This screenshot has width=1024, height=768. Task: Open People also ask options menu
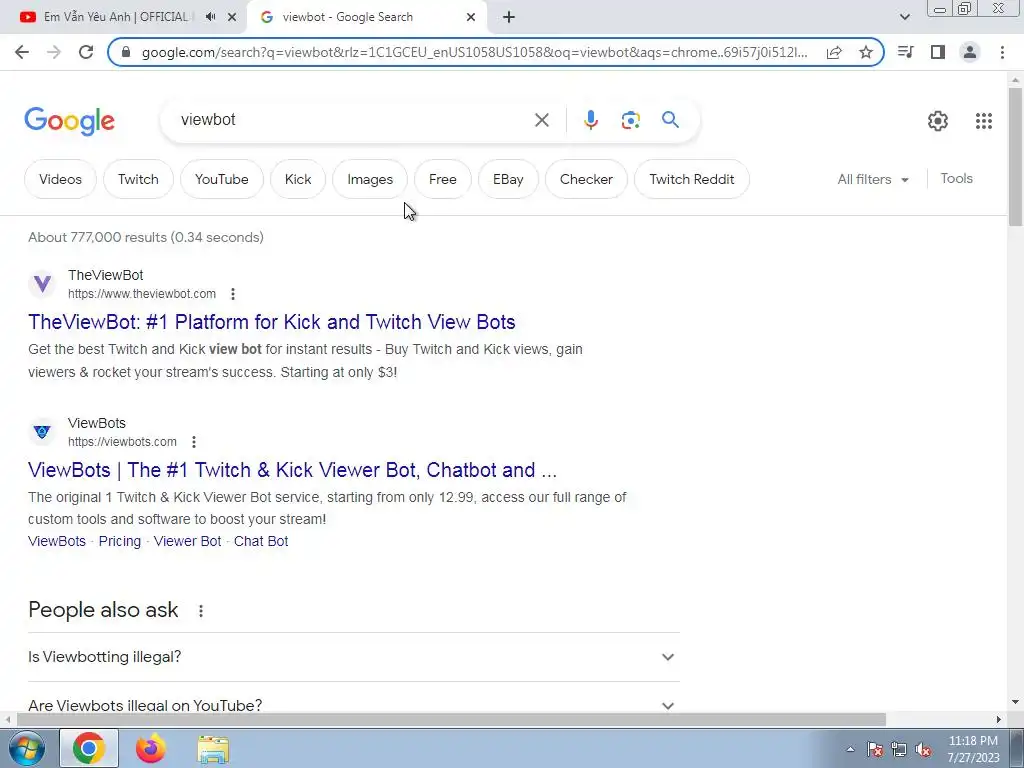click(x=201, y=611)
